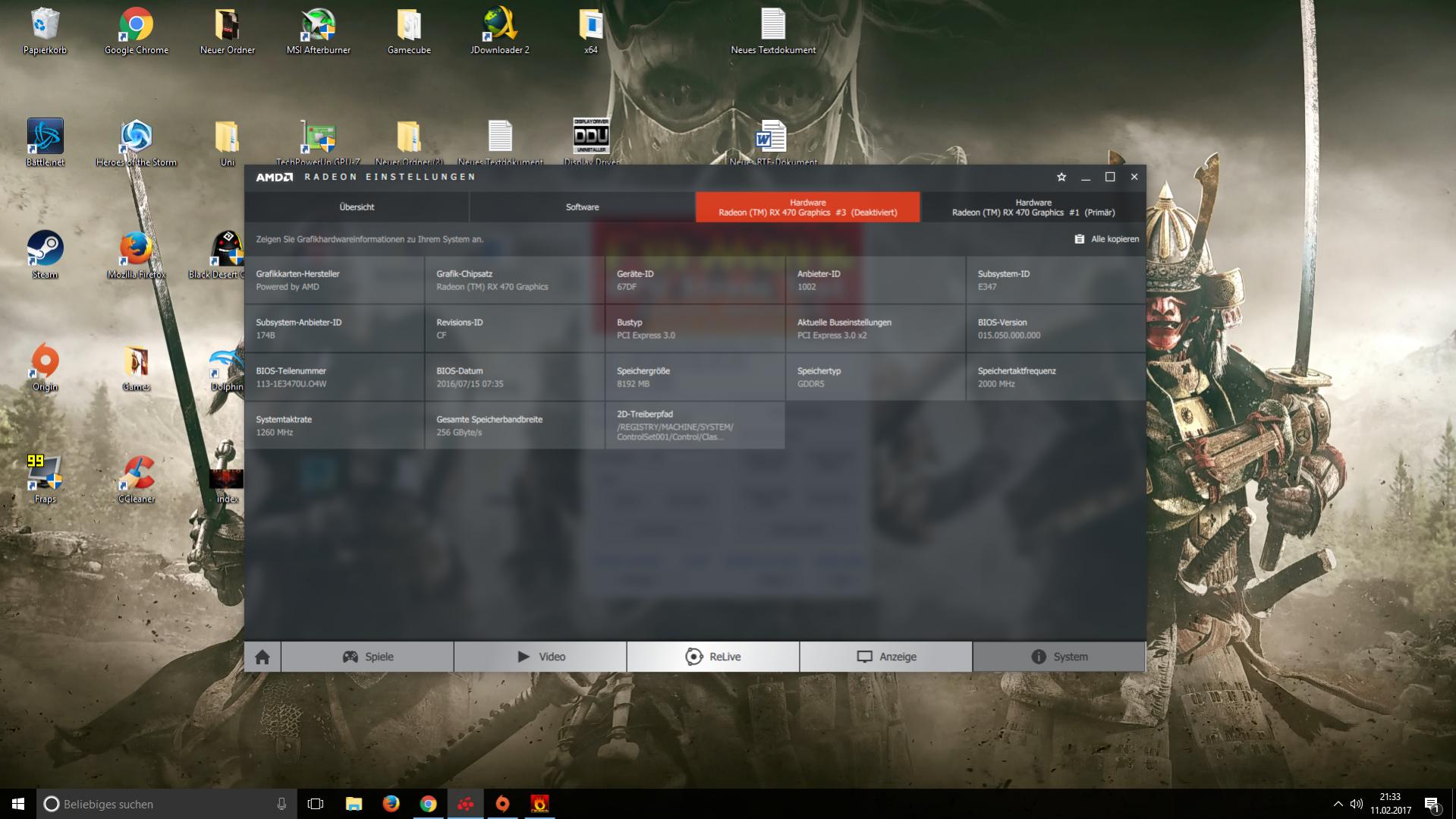
Task: Click the BIOS-Version tile
Action: (1056, 329)
